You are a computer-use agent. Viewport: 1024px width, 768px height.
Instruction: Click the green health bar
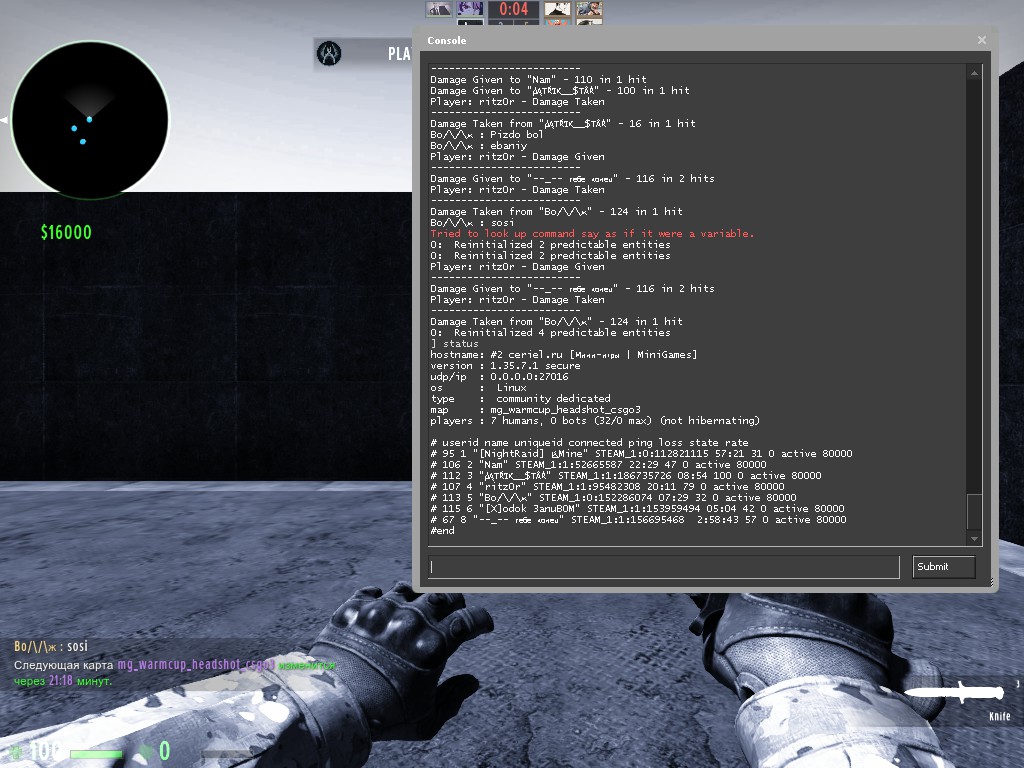point(96,754)
